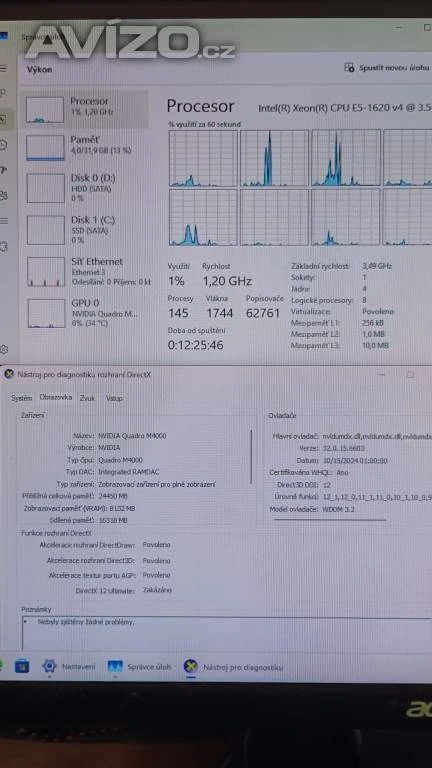This screenshot has width=432, height=768.
Task: Click the third logical processor graph
Action: pos(346,158)
